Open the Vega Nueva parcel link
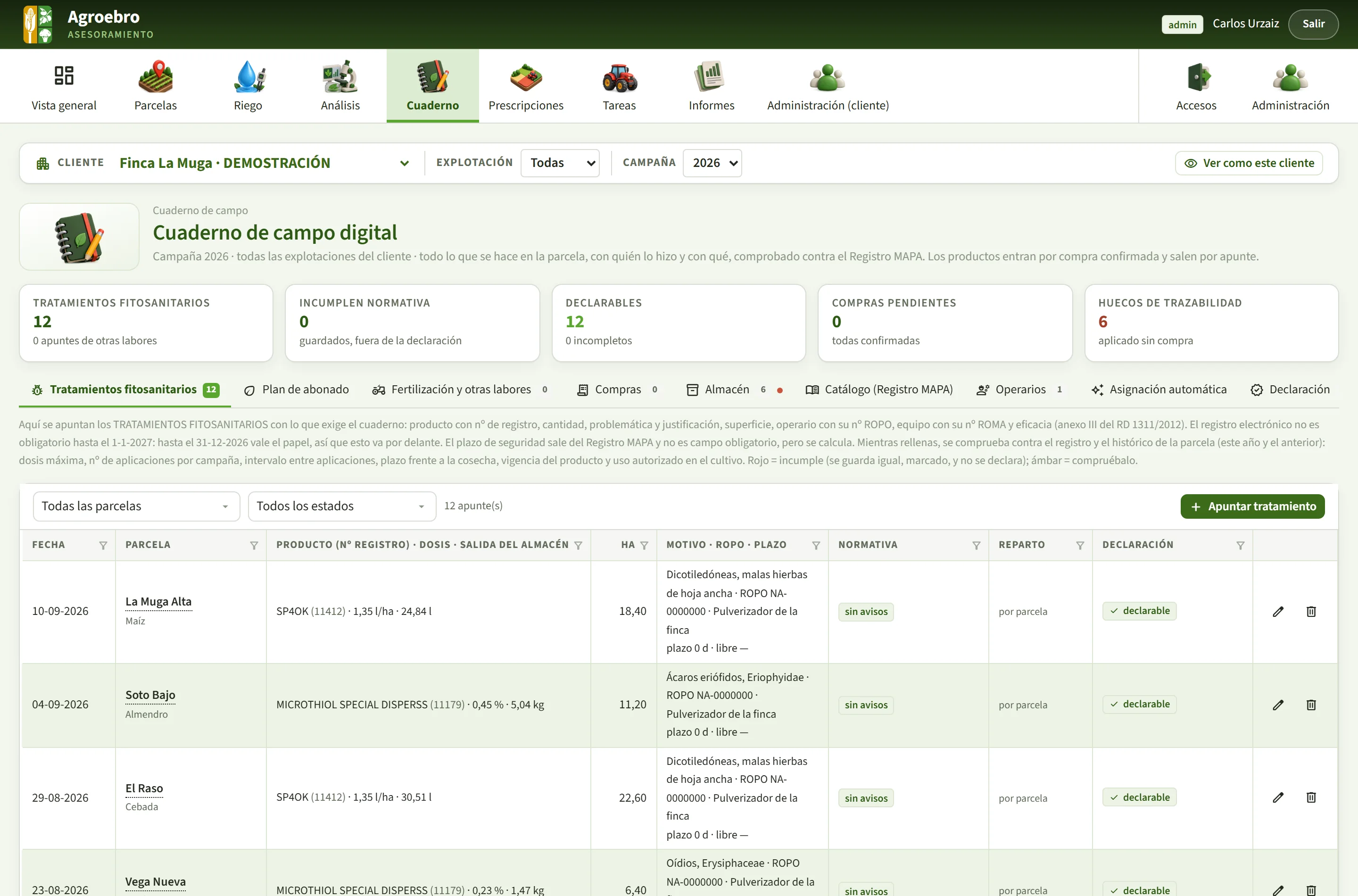 click(x=156, y=882)
